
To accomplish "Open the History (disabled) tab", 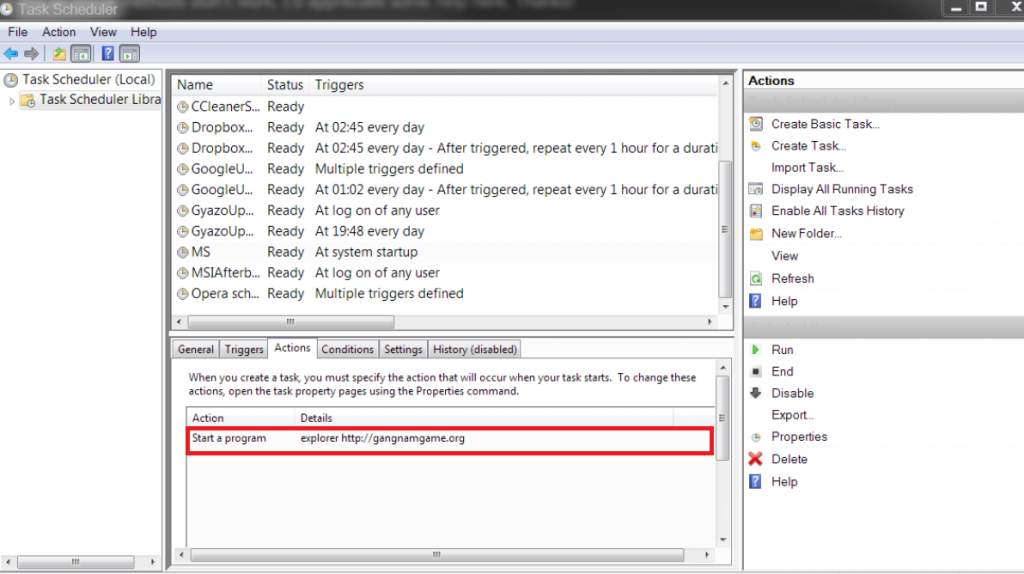I will pos(474,349).
